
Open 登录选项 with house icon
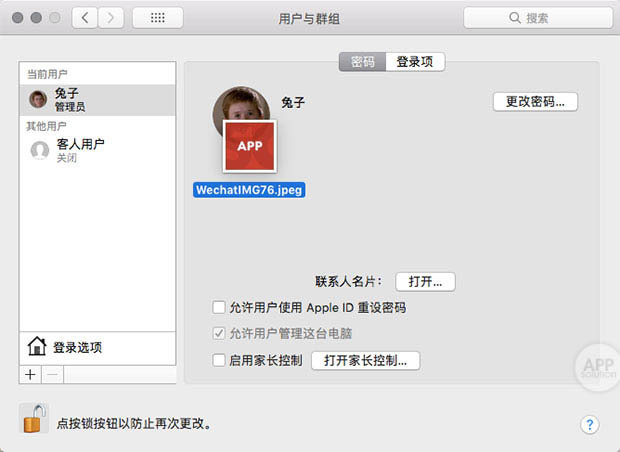pos(97,347)
